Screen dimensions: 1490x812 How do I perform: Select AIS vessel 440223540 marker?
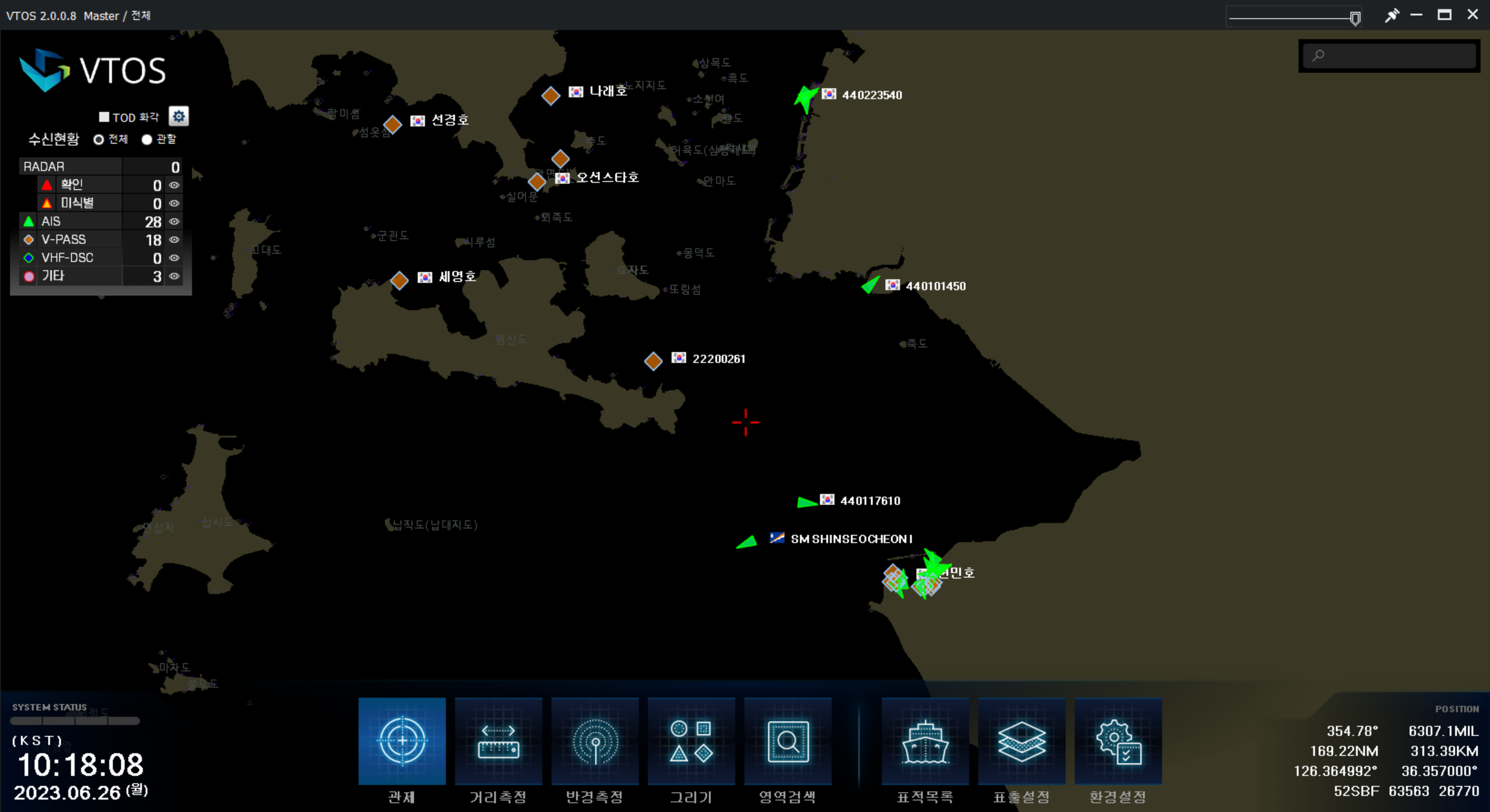[x=805, y=98]
